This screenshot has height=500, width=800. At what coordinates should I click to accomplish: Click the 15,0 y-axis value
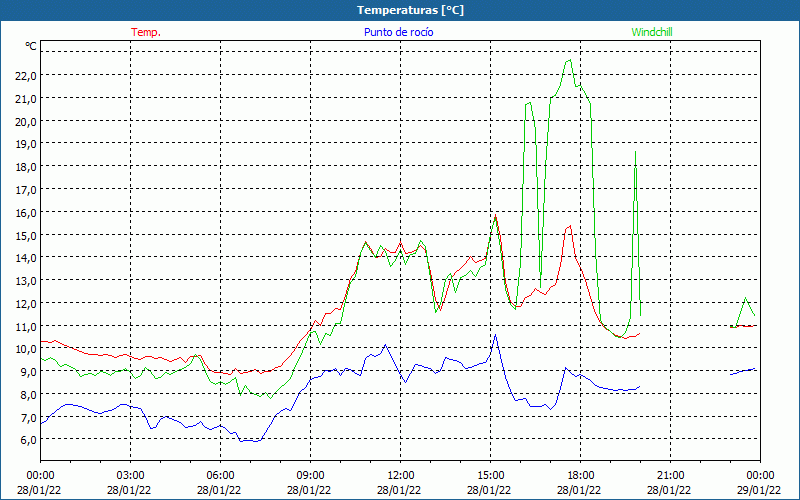[26, 235]
